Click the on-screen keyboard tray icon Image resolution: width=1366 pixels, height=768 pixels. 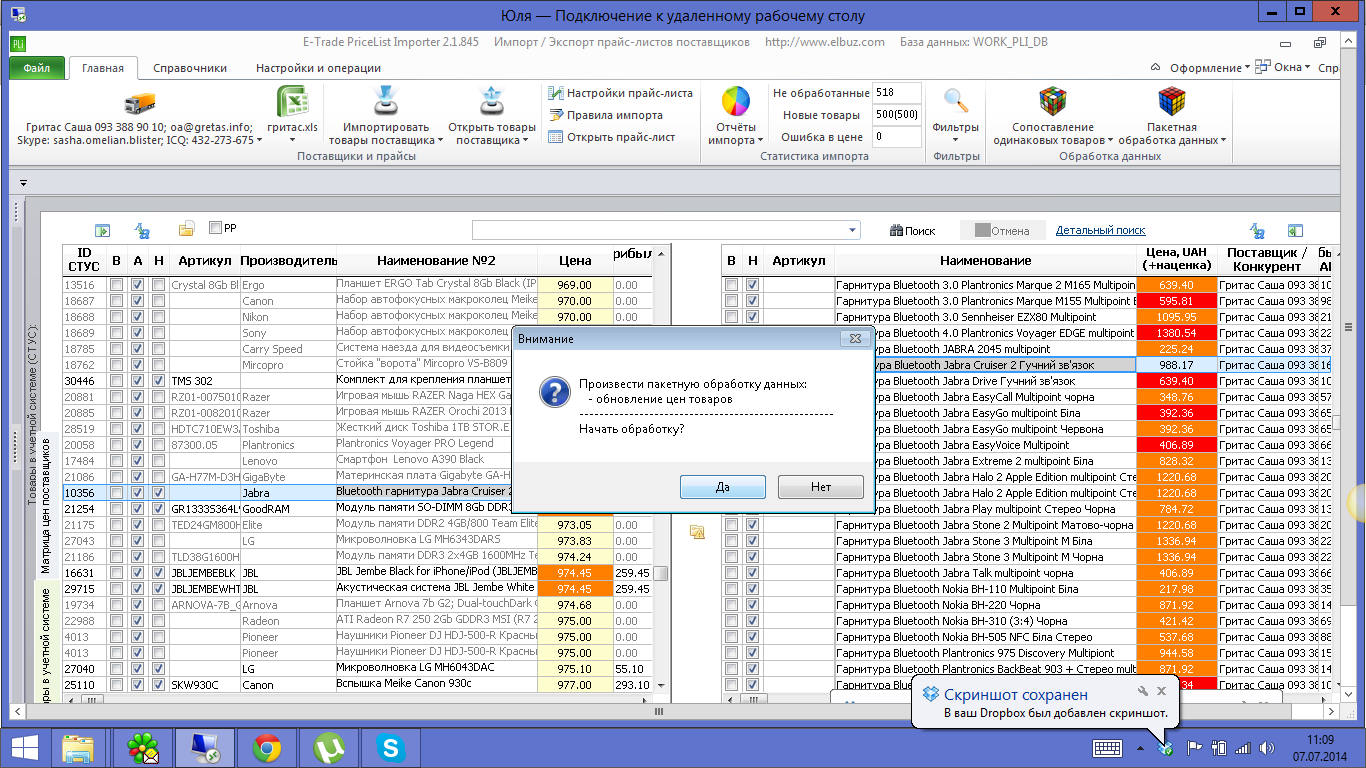[1108, 748]
